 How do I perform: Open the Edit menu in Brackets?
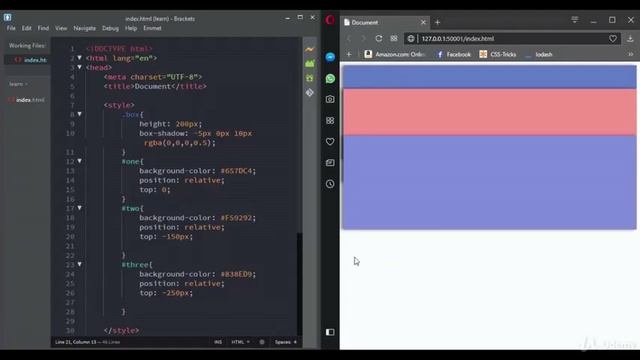coord(27,28)
